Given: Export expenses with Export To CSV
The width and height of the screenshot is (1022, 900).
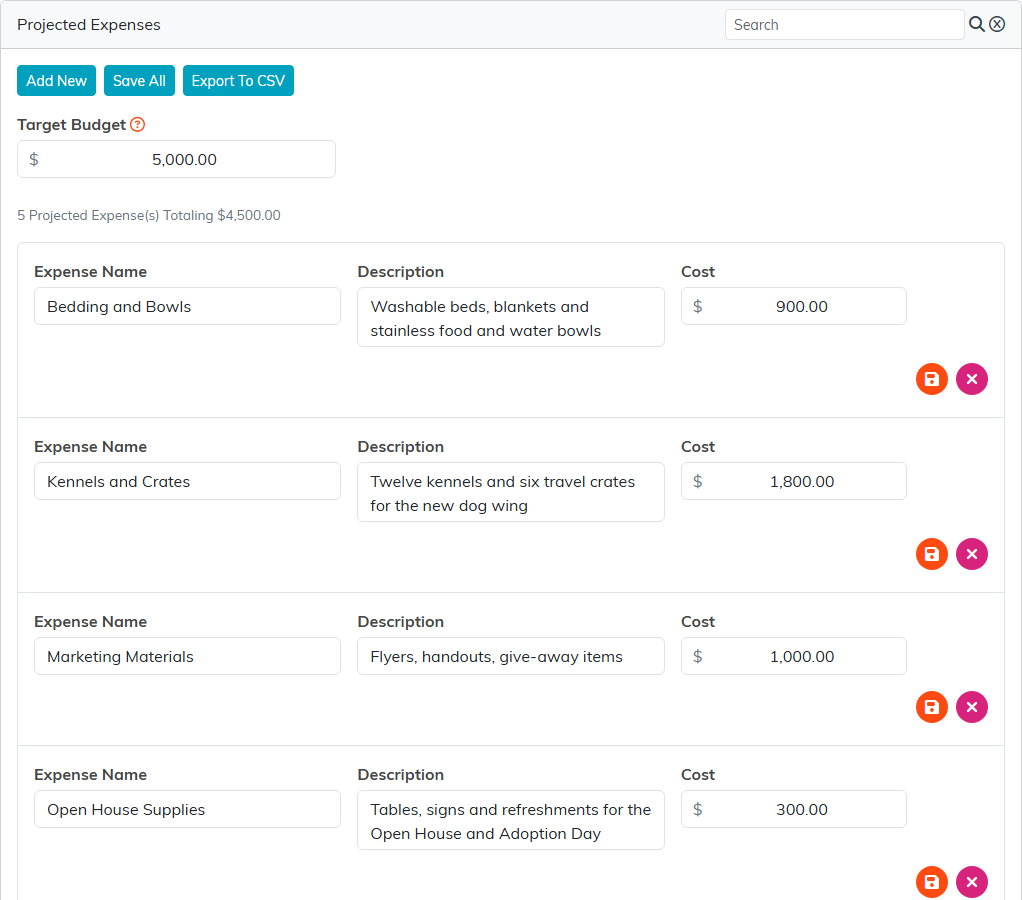Looking at the screenshot, I should point(239,81).
